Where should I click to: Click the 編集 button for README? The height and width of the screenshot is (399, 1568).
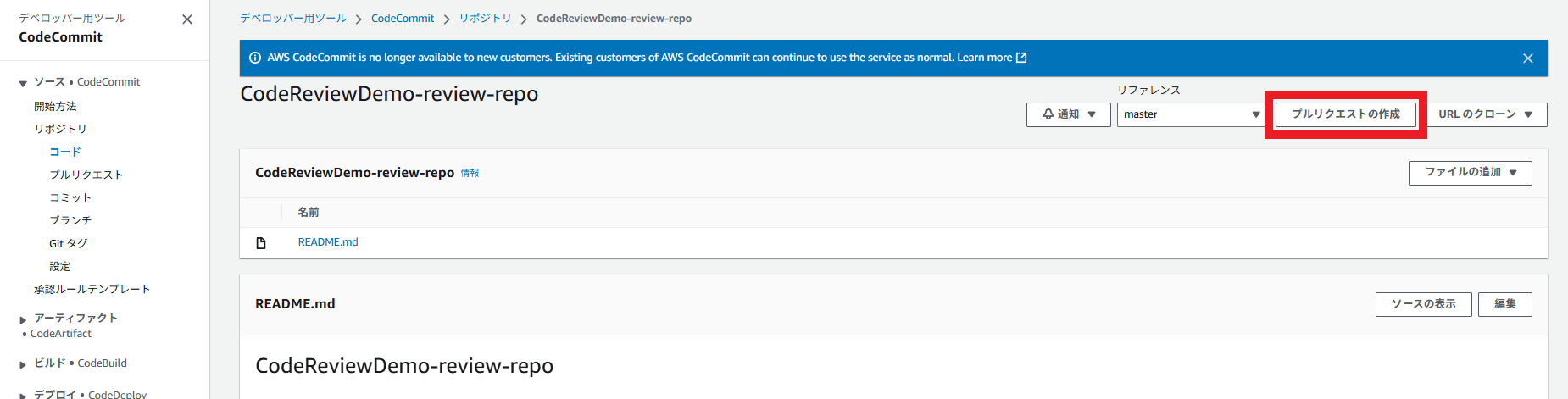click(x=1504, y=304)
